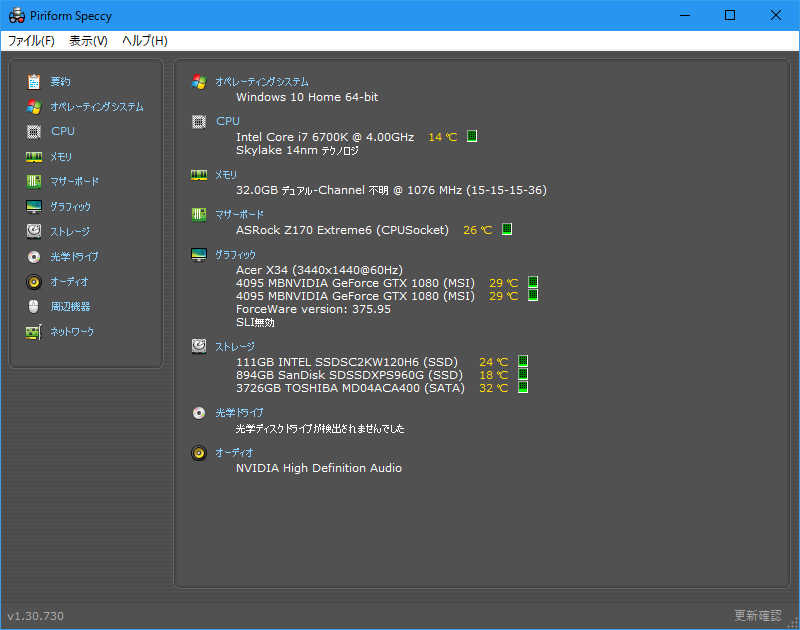Click temperature icon next to INTEL SSD 24 ℃

click(x=523, y=361)
